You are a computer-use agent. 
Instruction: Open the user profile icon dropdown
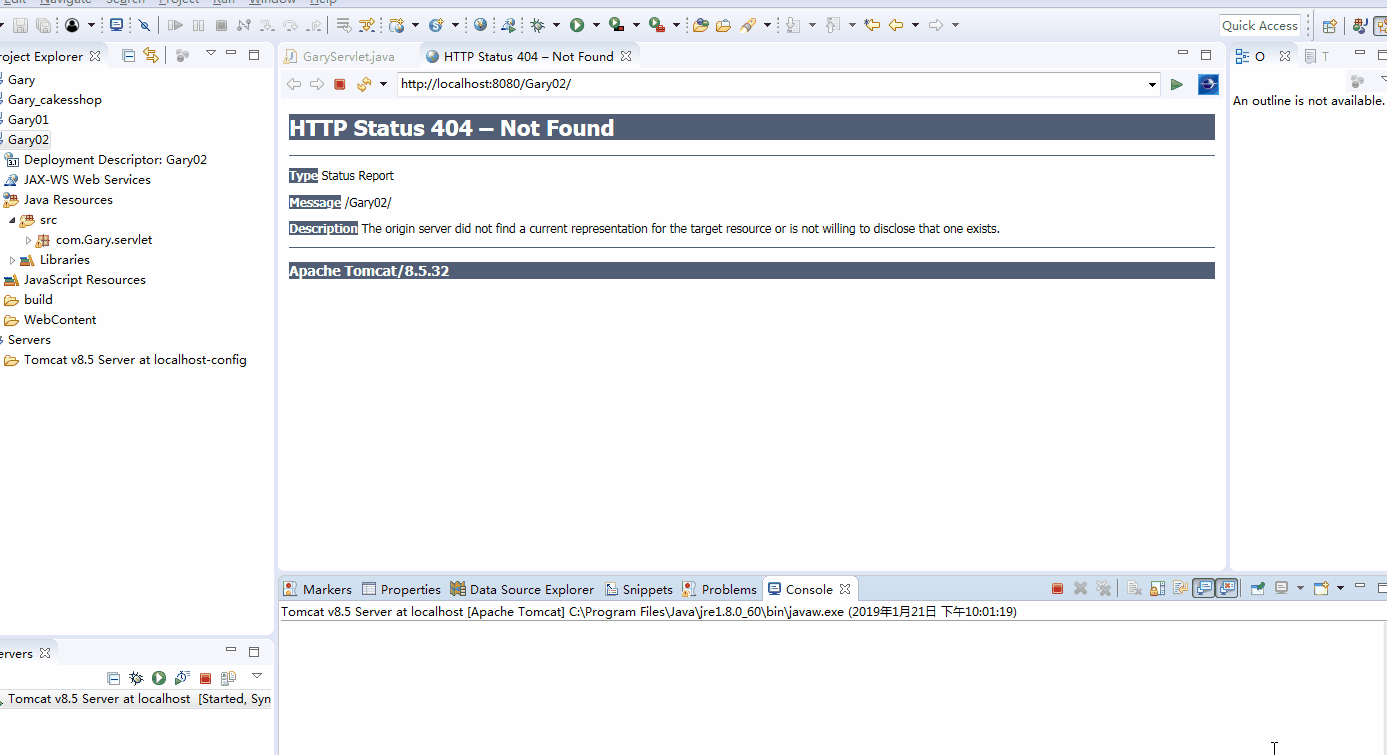91,25
